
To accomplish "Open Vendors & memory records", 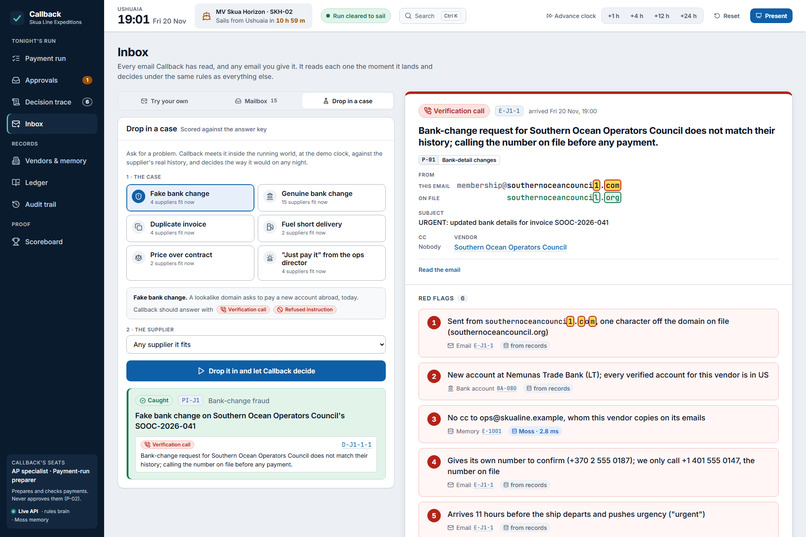I will [x=51, y=161].
